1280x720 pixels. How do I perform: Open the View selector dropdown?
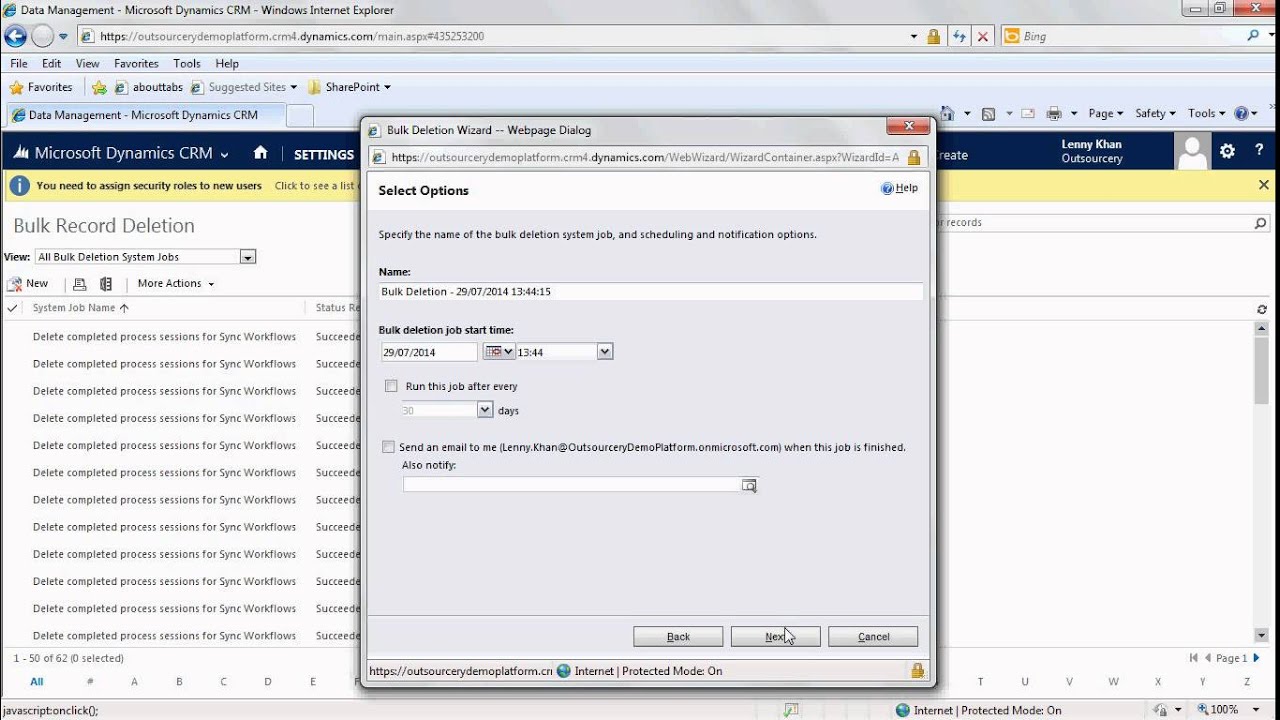coord(248,257)
